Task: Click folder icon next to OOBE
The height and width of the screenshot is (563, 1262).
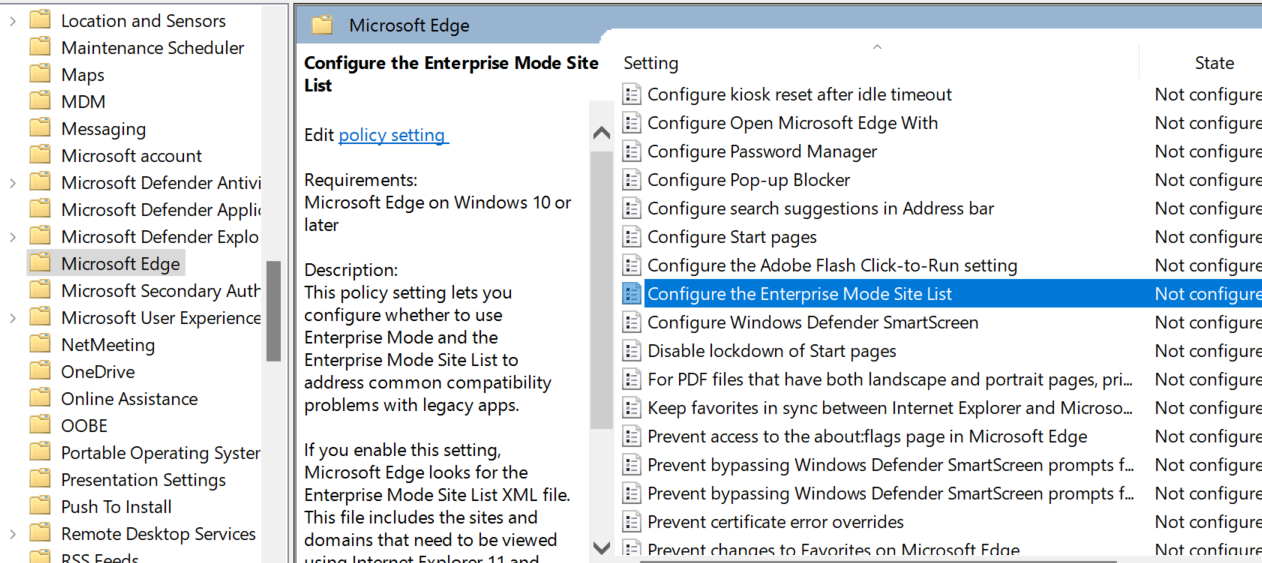Action: [40, 425]
